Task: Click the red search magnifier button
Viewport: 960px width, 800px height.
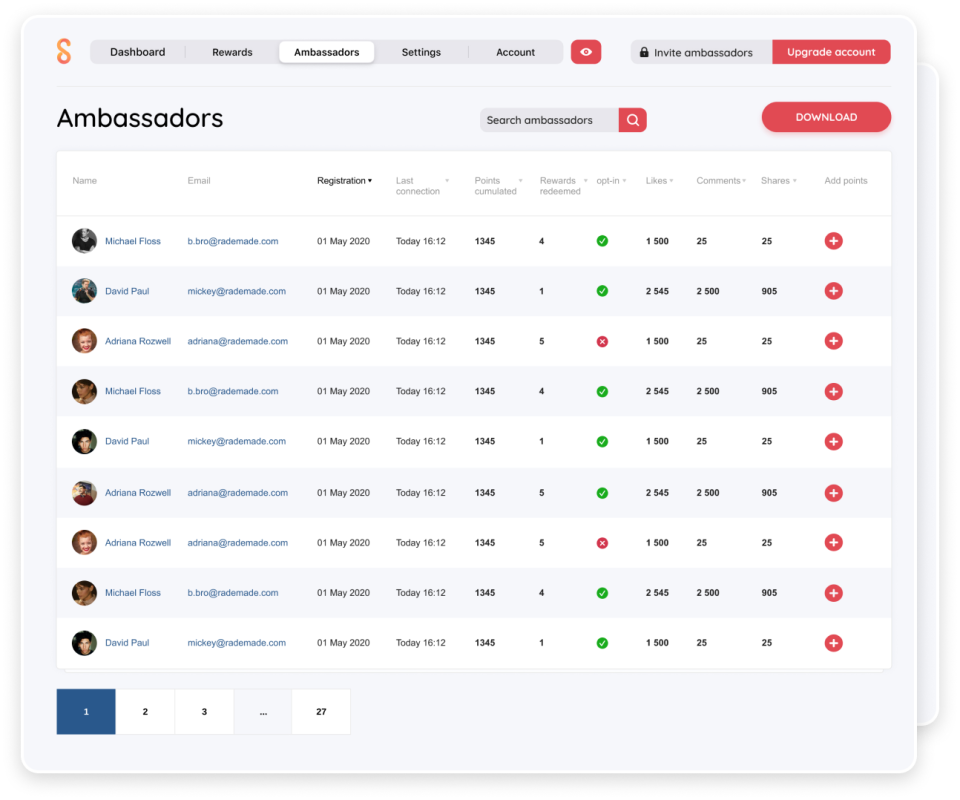Action: point(632,120)
